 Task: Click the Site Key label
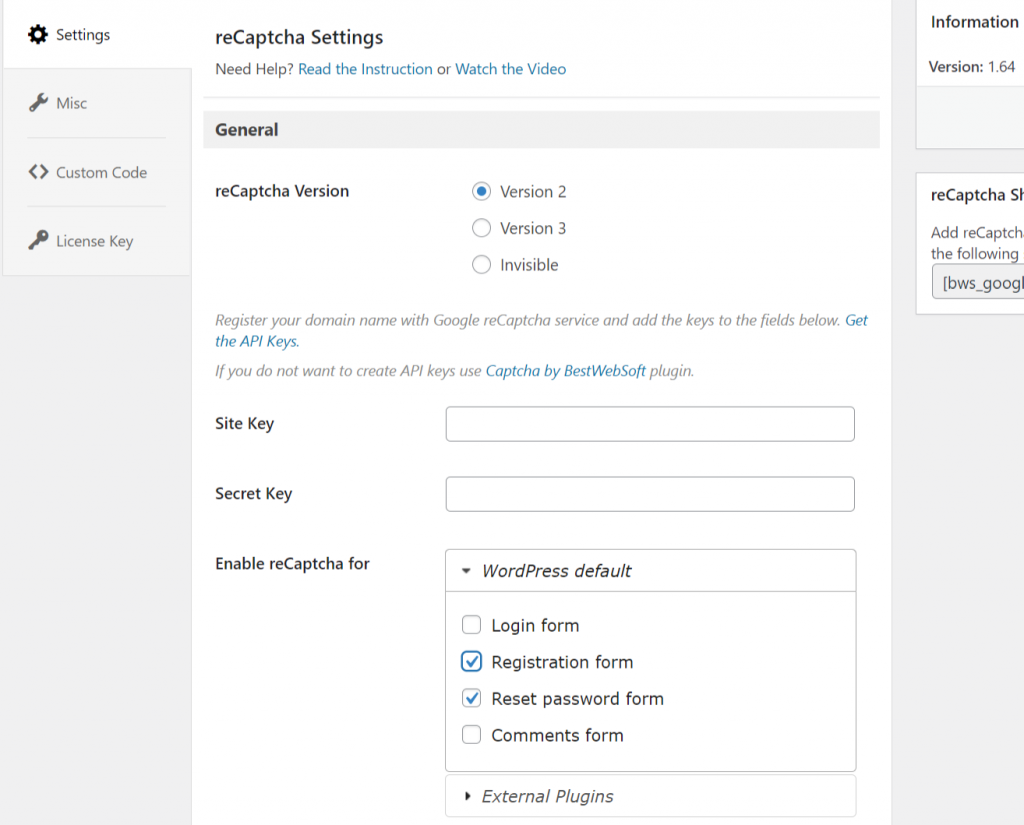[x=245, y=424]
